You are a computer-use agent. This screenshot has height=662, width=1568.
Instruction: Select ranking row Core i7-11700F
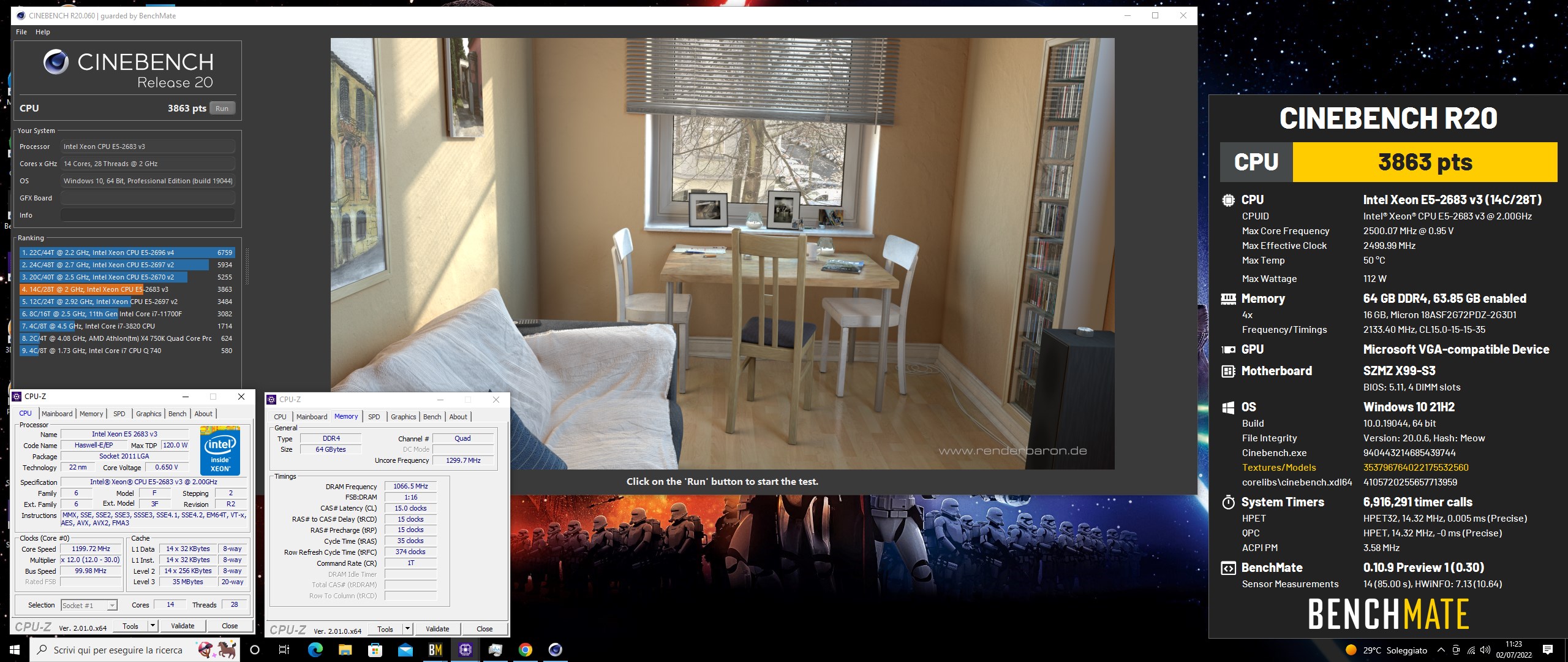127,314
